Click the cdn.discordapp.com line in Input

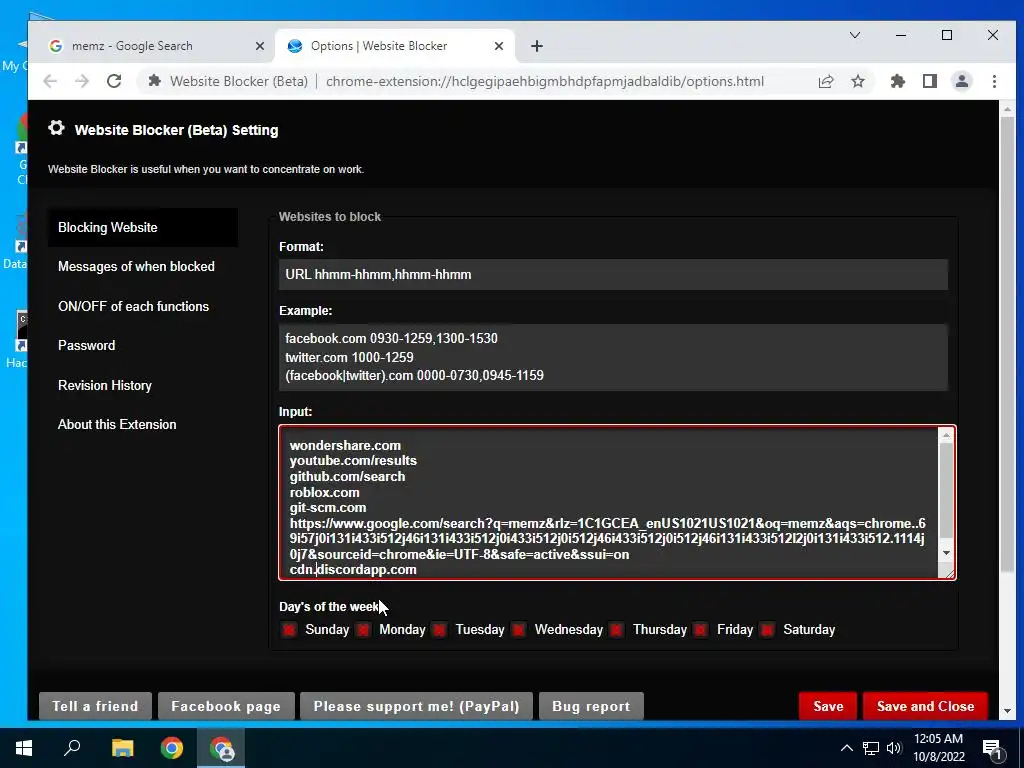[353, 569]
